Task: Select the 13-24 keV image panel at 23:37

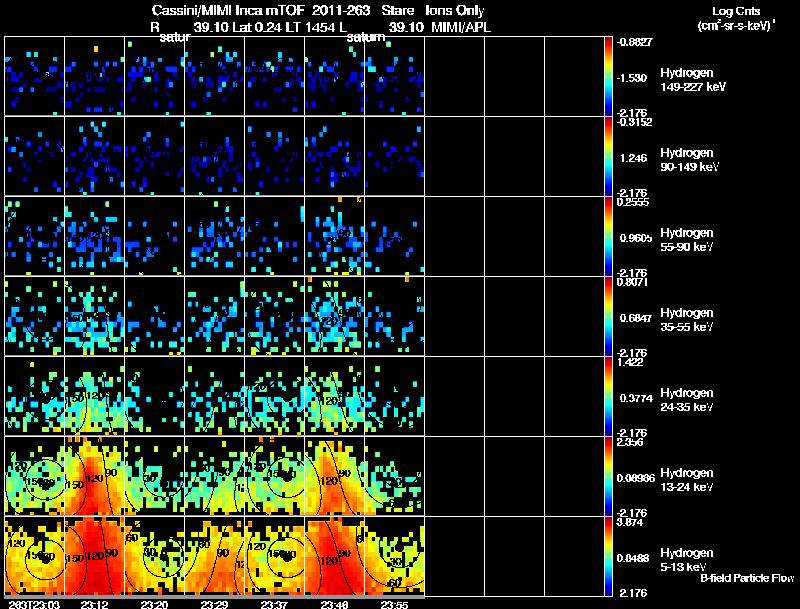Action: coord(274,476)
